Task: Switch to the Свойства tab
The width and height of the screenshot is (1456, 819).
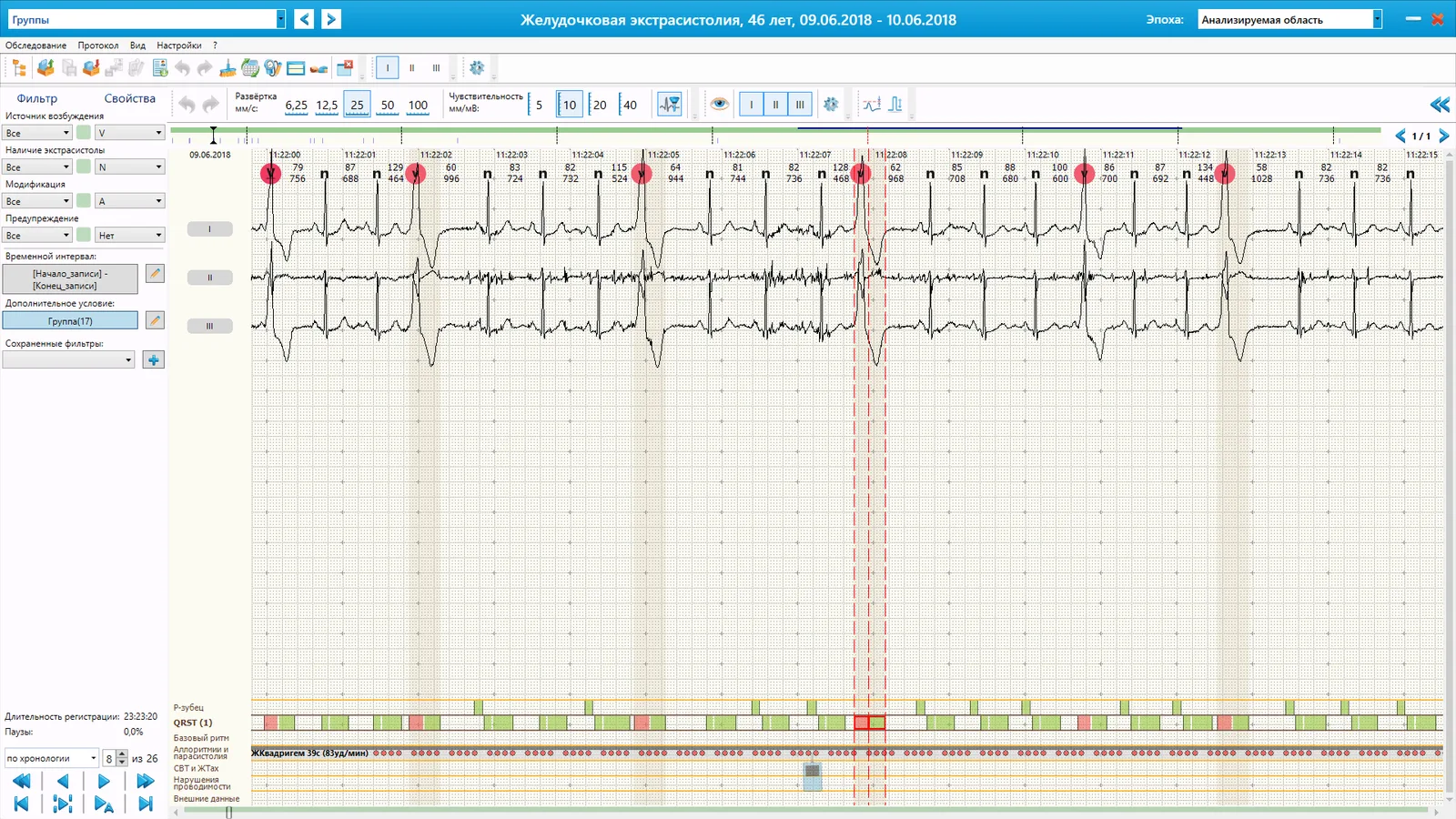Action: click(129, 98)
